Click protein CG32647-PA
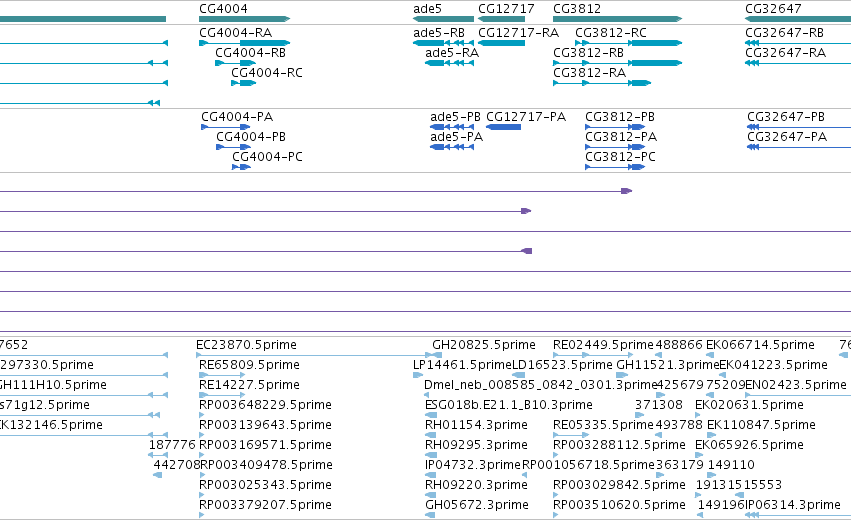This screenshot has width=851, height=520. point(787,137)
